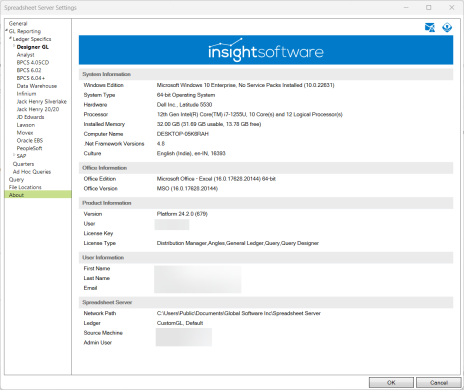This screenshot has width=464, height=390.
Task: Select BPCS 4.05CD ledger
Action: point(33,62)
